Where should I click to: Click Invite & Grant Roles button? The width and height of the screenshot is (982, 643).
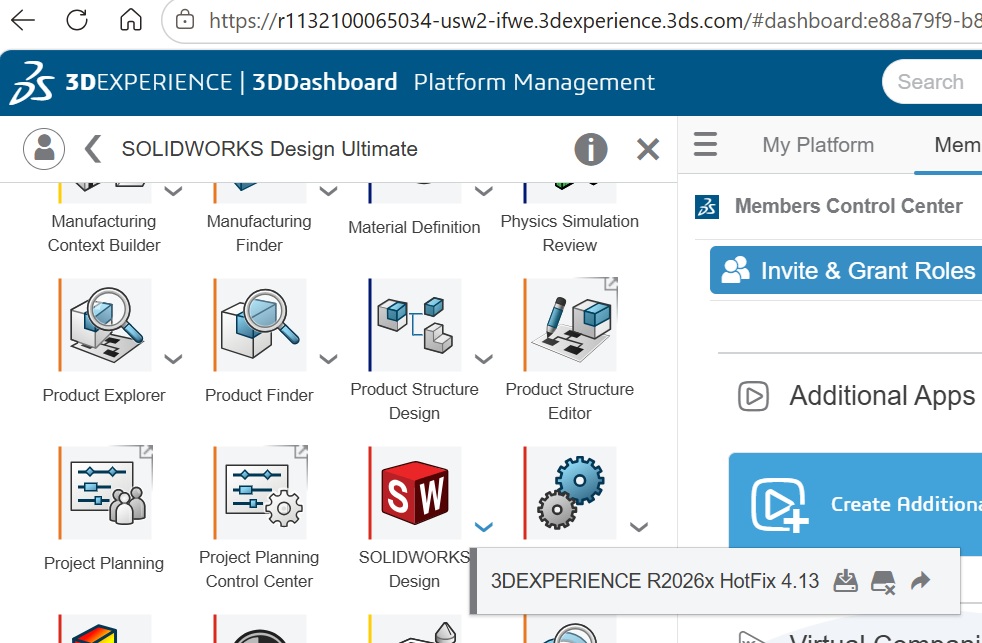[845, 270]
